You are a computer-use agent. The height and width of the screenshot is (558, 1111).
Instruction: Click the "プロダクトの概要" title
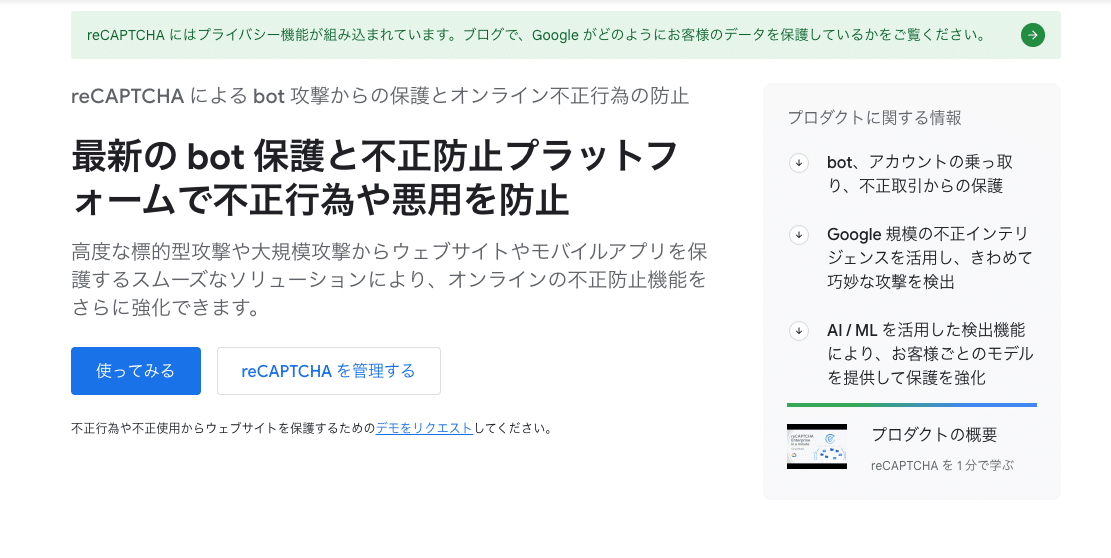click(x=934, y=435)
